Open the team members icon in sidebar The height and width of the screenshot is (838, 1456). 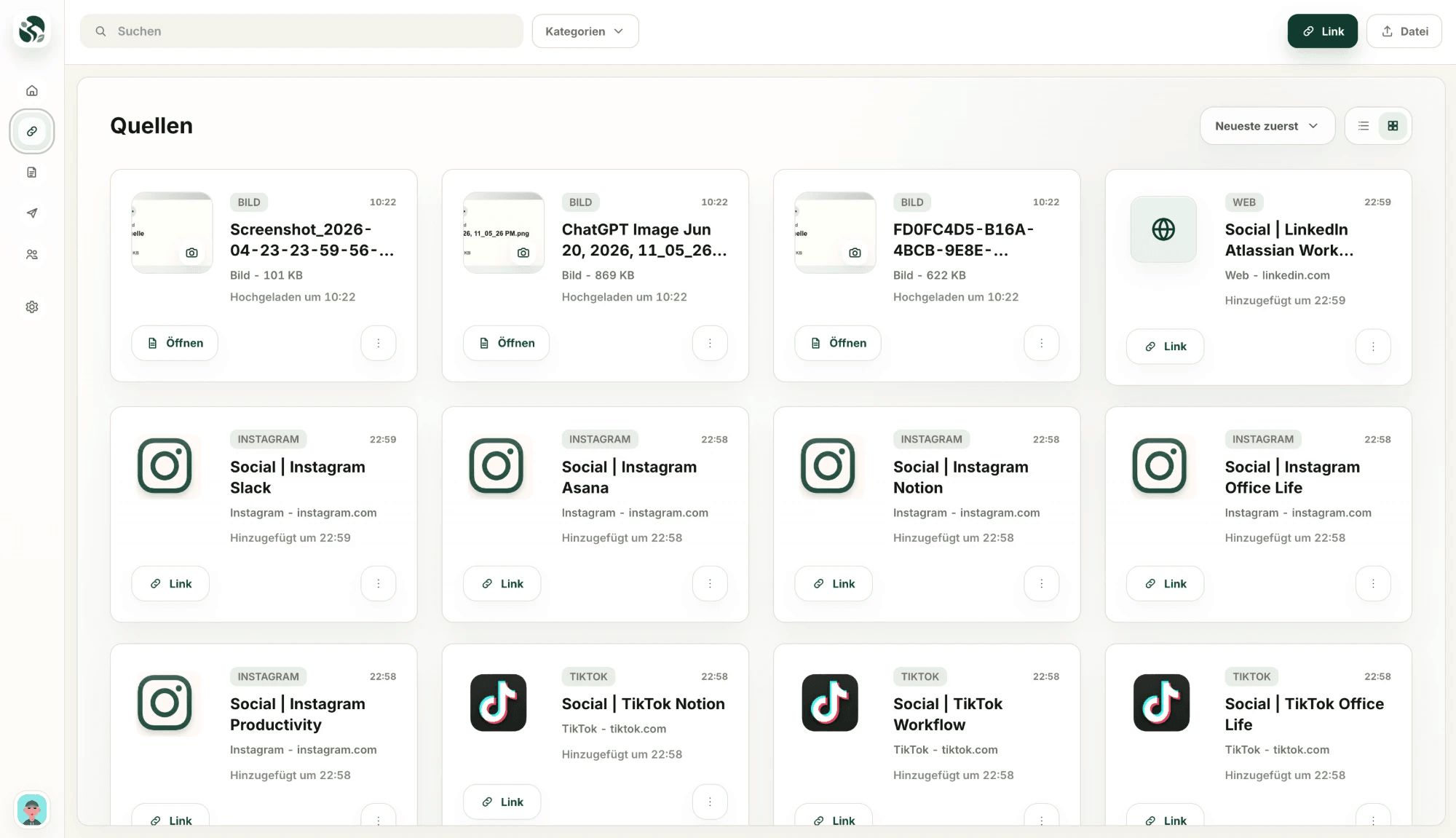[32, 255]
